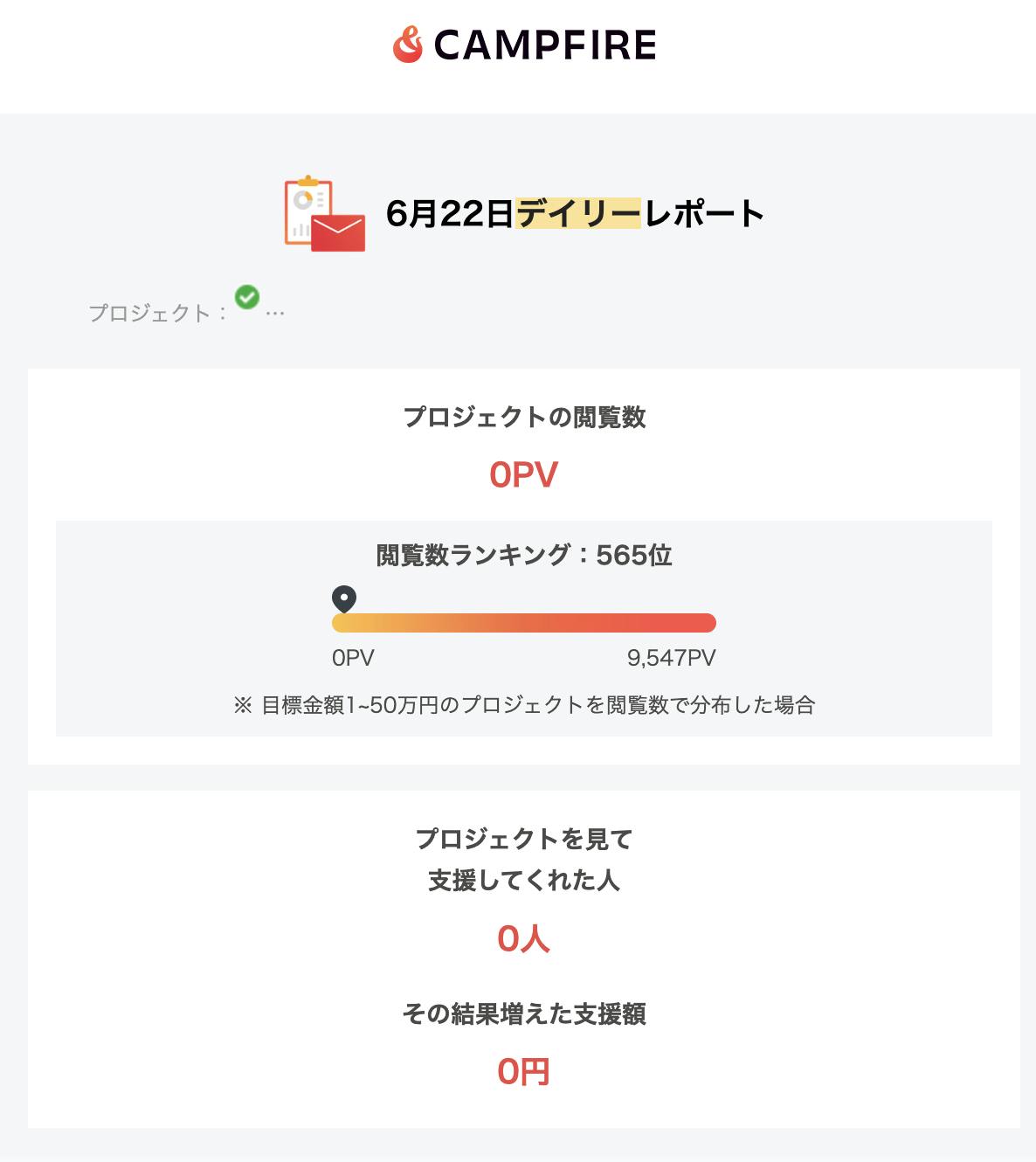Click the 6月22日デイリーレポート title
Viewport: 1036px width, 1162px height.
pos(575,213)
